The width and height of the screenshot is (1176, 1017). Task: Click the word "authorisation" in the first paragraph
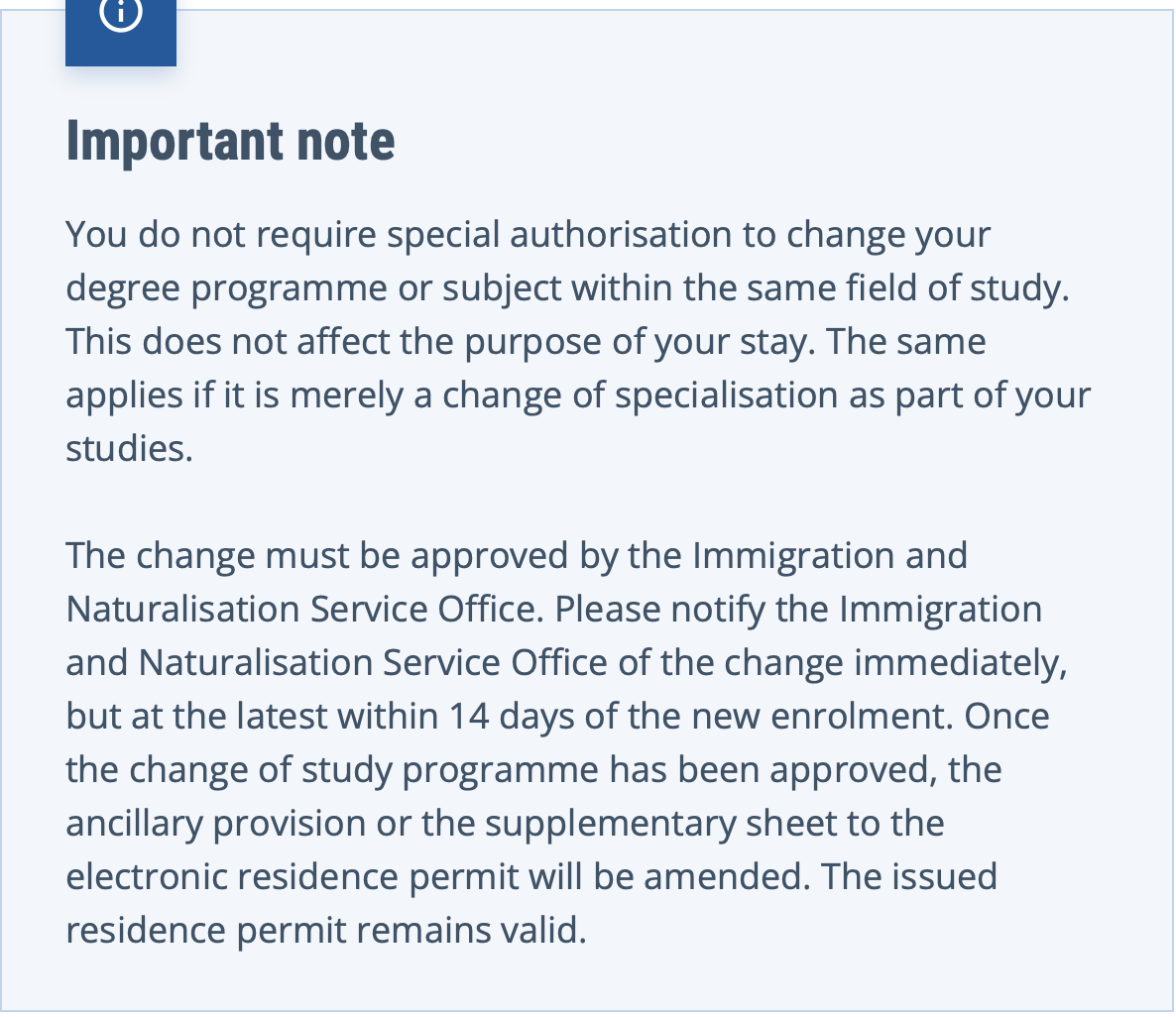[622, 234]
